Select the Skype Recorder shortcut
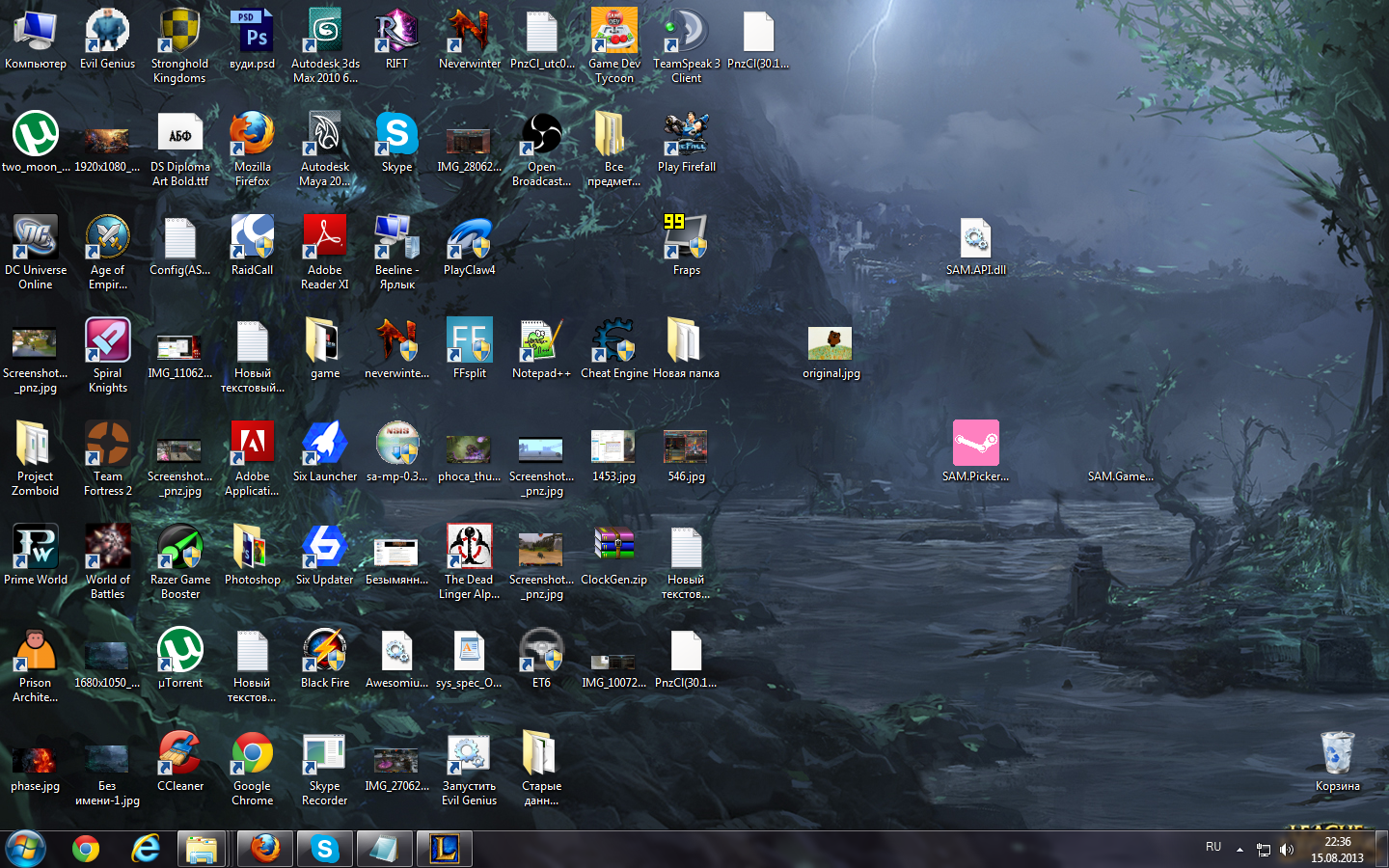 coord(325,768)
